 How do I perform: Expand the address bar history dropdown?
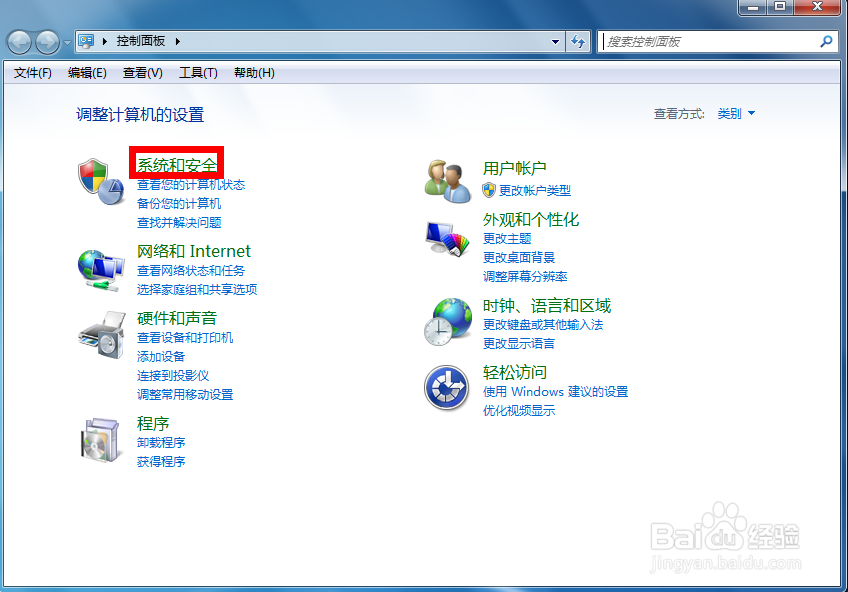pos(555,41)
